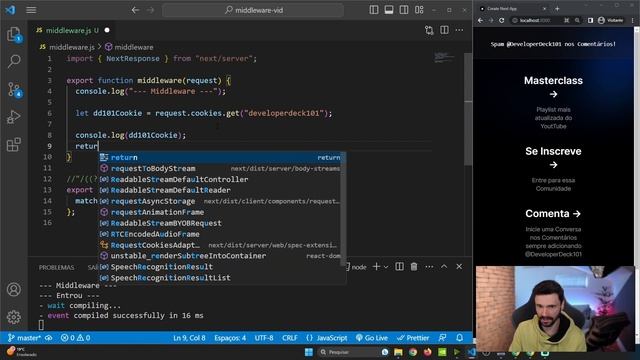The image size is (640, 360).
Task: Kill the terminal with the trash icon
Action: [414, 267]
